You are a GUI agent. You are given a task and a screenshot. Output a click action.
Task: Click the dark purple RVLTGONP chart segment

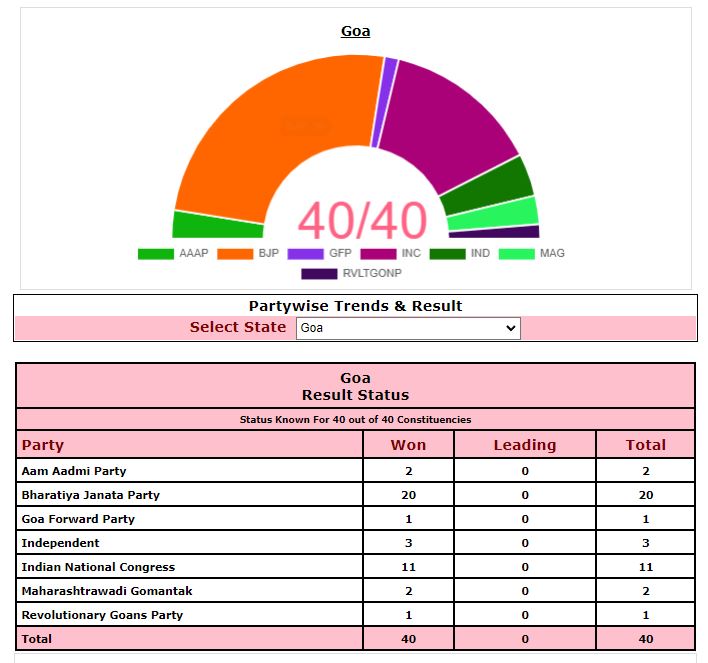[494, 233]
